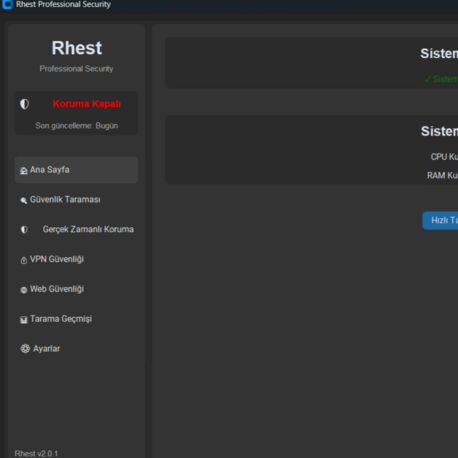This screenshot has height=458, width=458.
Task: Go to VPN Güvenliği section
Action: pos(76,259)
